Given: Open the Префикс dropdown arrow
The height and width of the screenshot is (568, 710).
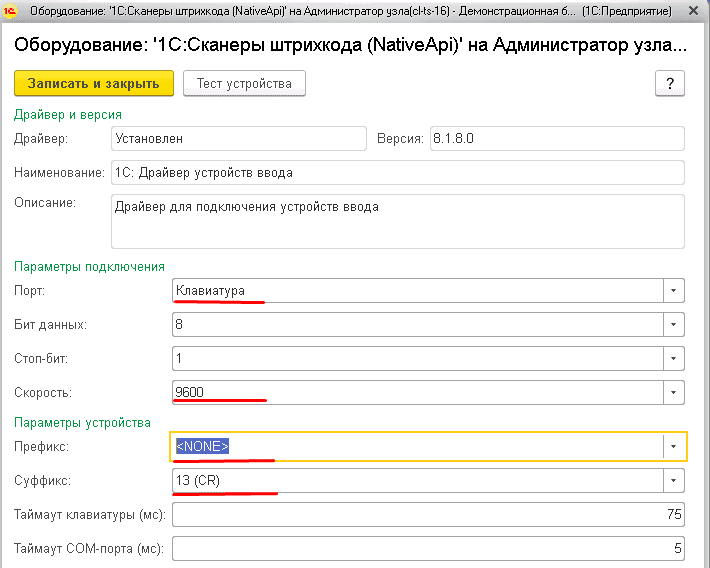Looking at the screenshot, I should 674,447.
